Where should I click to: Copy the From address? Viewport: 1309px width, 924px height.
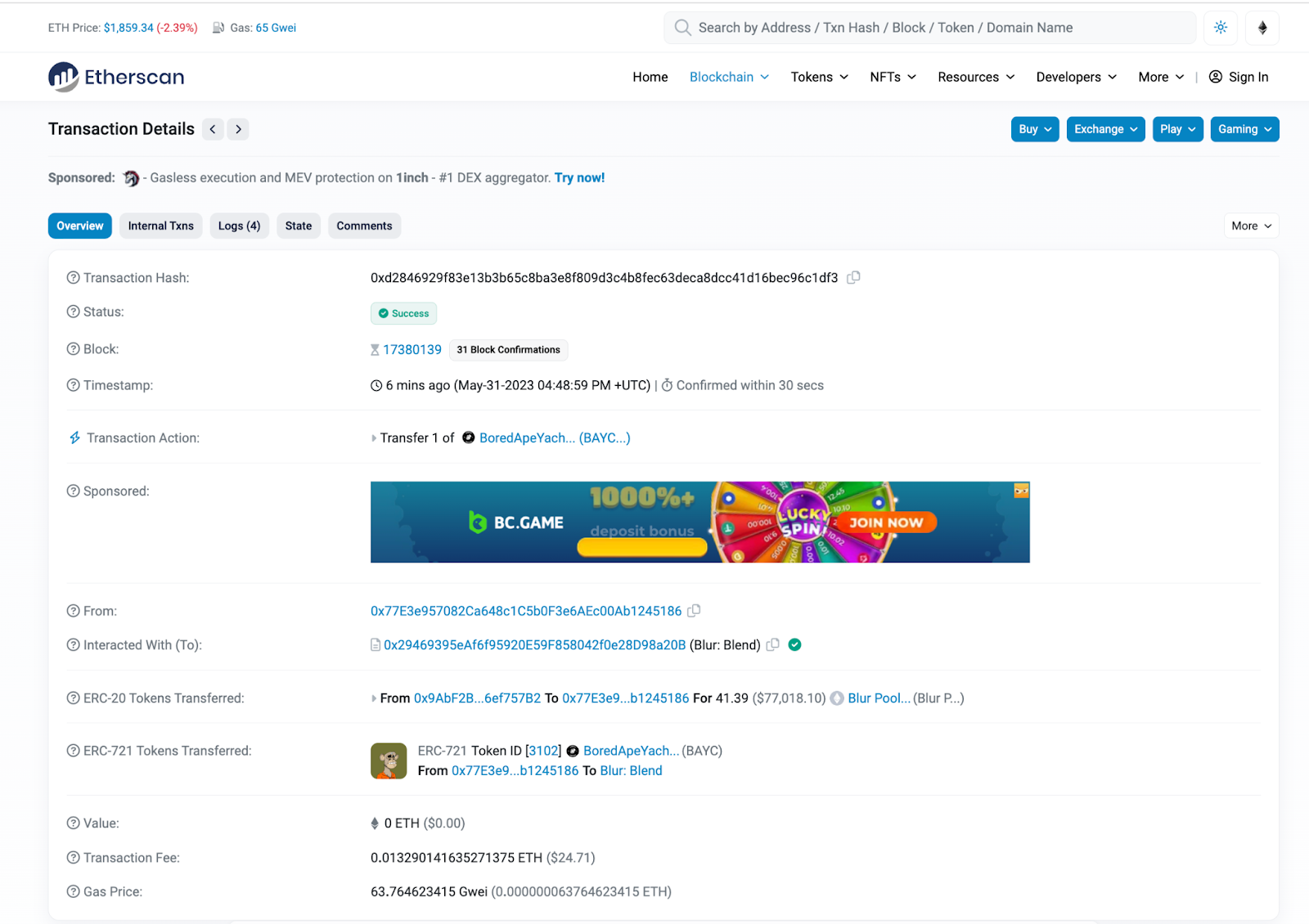694,611
